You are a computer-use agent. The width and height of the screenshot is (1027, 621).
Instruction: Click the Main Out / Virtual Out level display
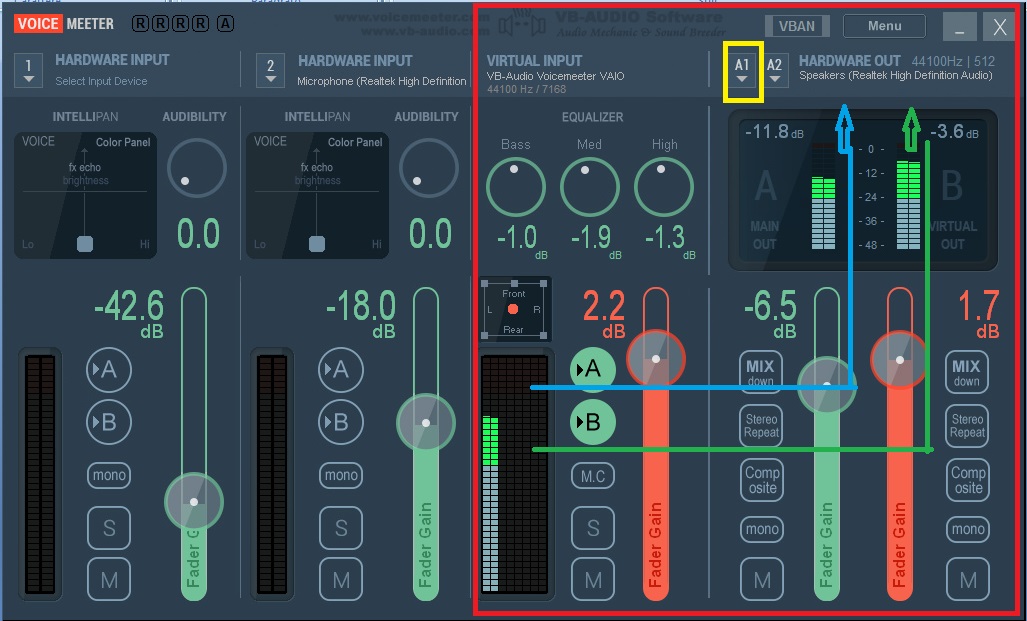point(863,190)
